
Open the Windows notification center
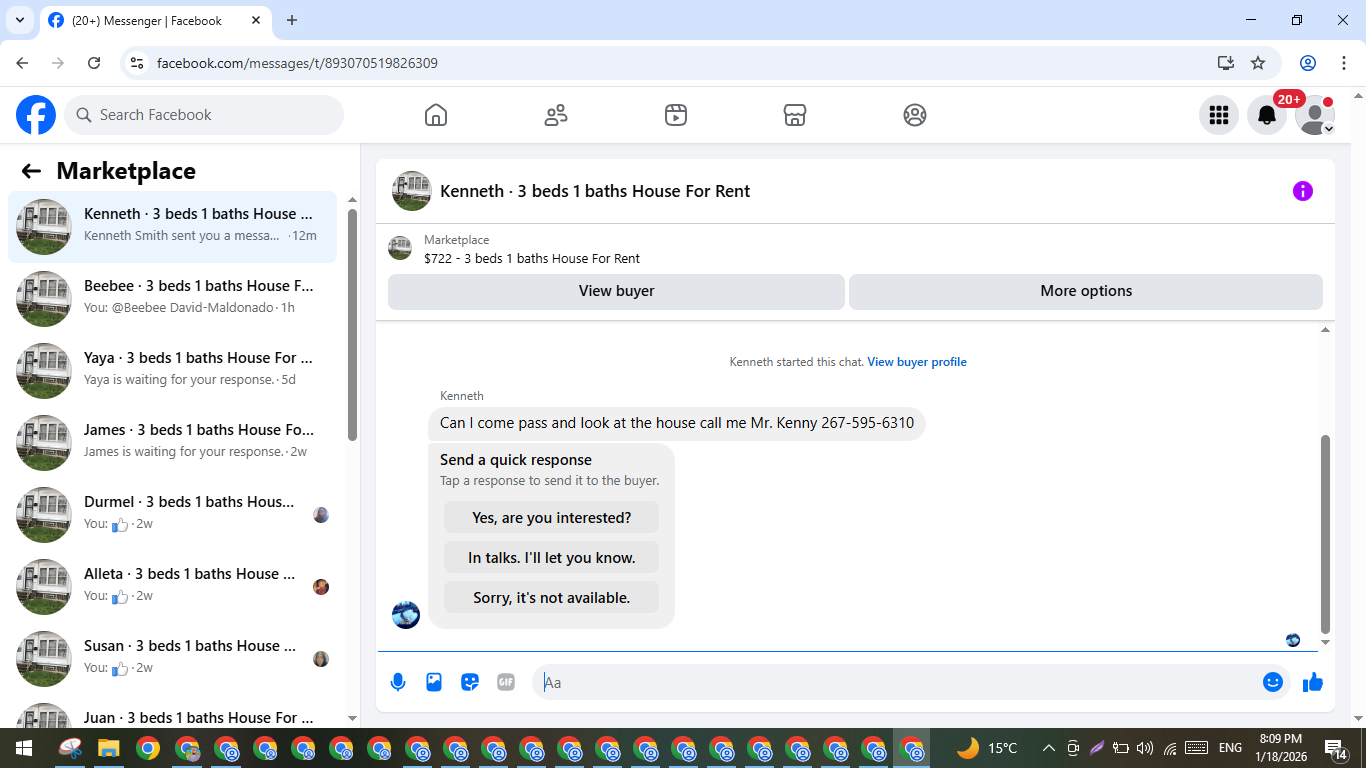[1335, 748]
